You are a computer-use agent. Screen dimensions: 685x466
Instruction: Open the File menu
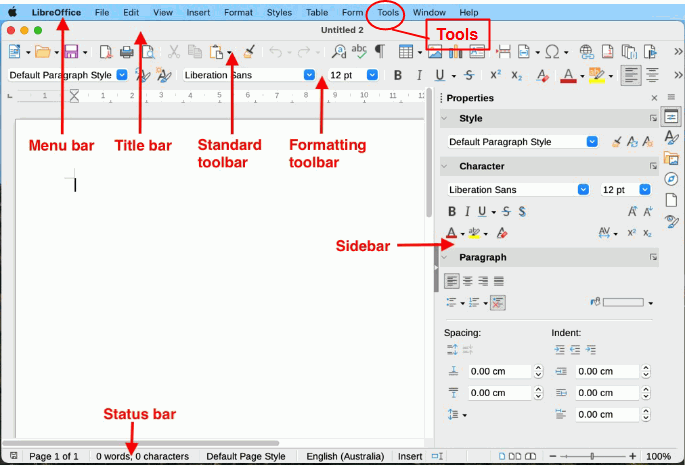point(102,13)
